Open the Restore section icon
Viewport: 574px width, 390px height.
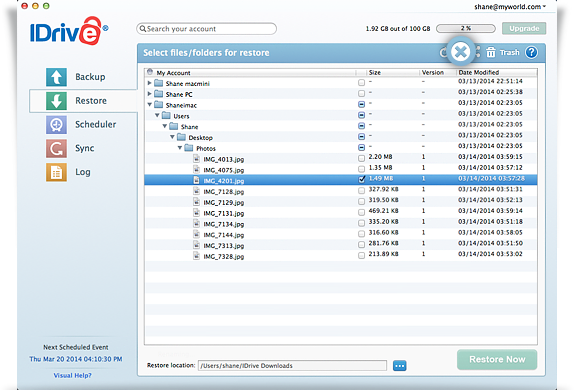point(56,101)
